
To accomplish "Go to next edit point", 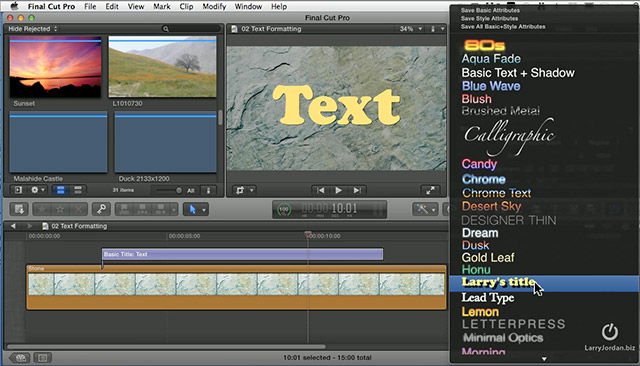I will [357, 190].
